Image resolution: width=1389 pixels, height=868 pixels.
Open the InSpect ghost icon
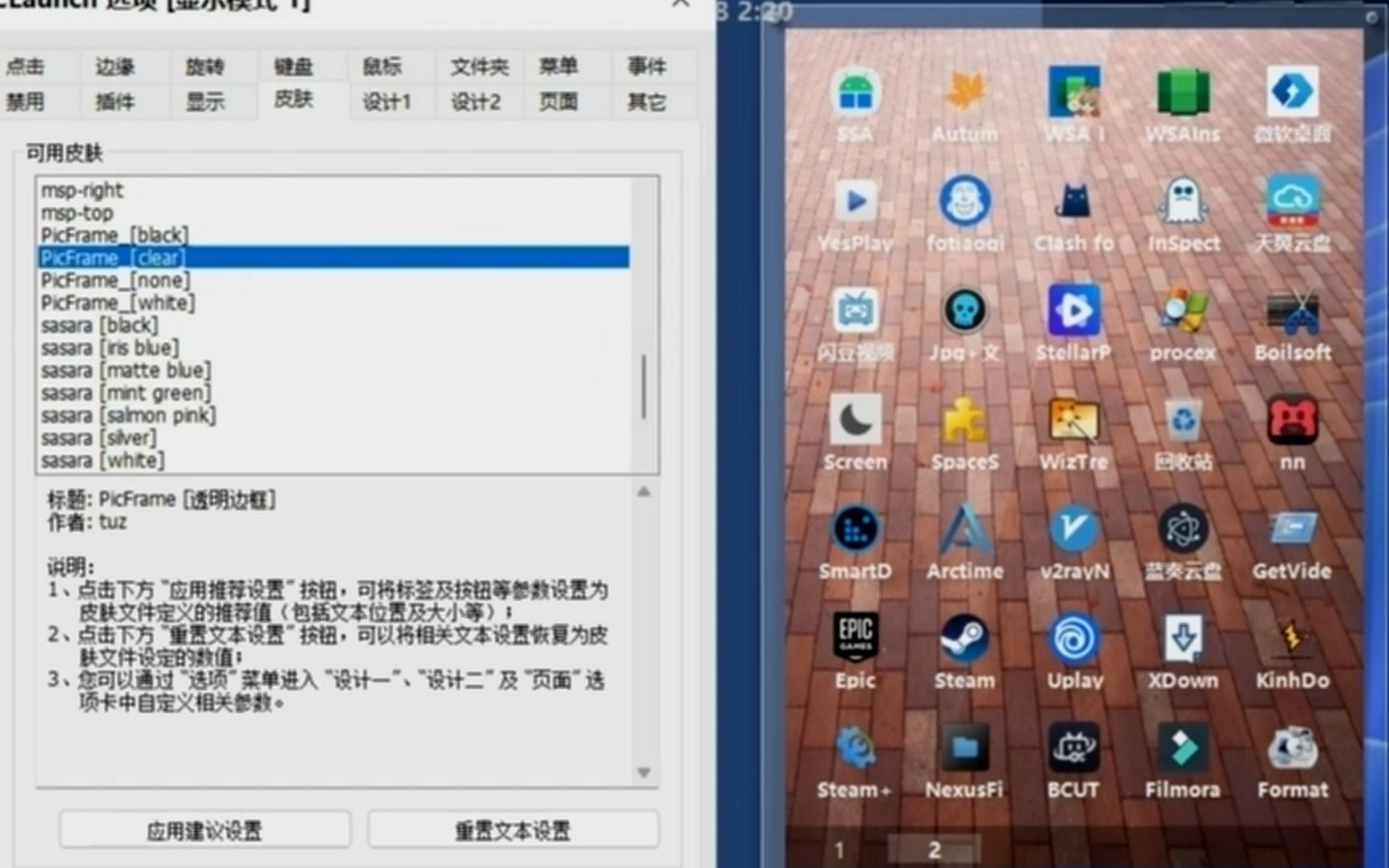1183,201
